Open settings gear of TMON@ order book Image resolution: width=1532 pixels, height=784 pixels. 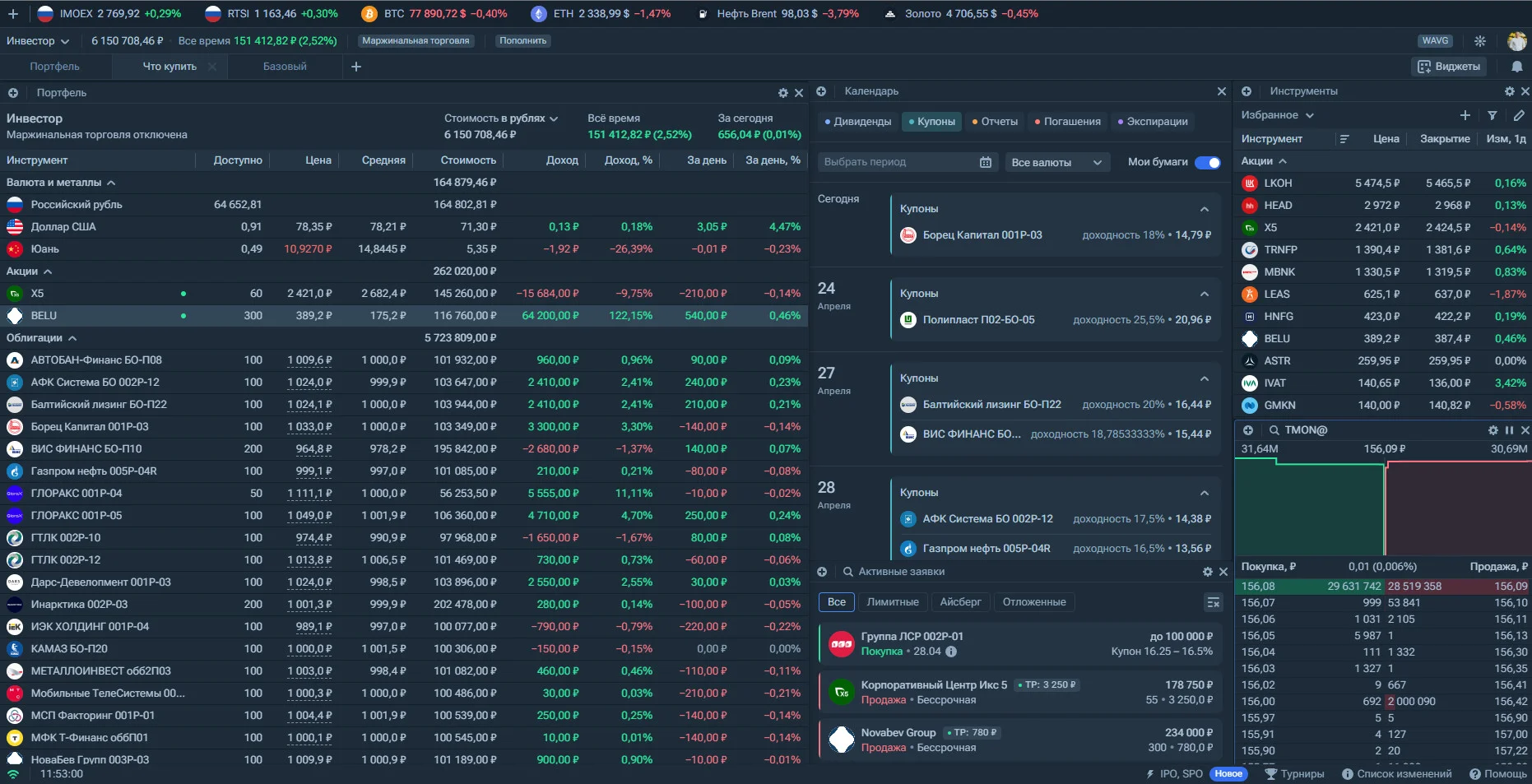1493,430
